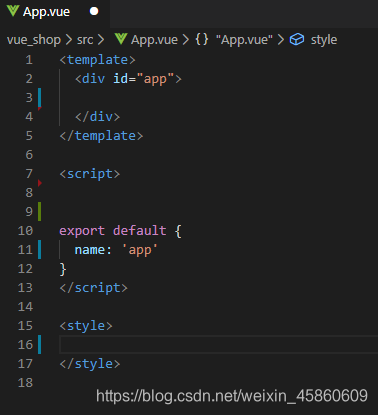Open the vue_shop breadcrumb folder
The height and width of the screenshot is (415, 378).
(34, 40)
